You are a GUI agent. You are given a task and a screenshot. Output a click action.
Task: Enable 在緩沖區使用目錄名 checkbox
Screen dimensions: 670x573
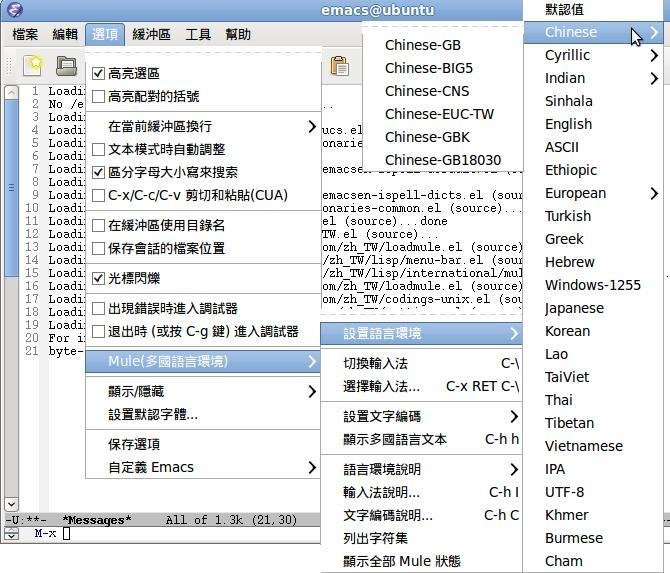98,226
